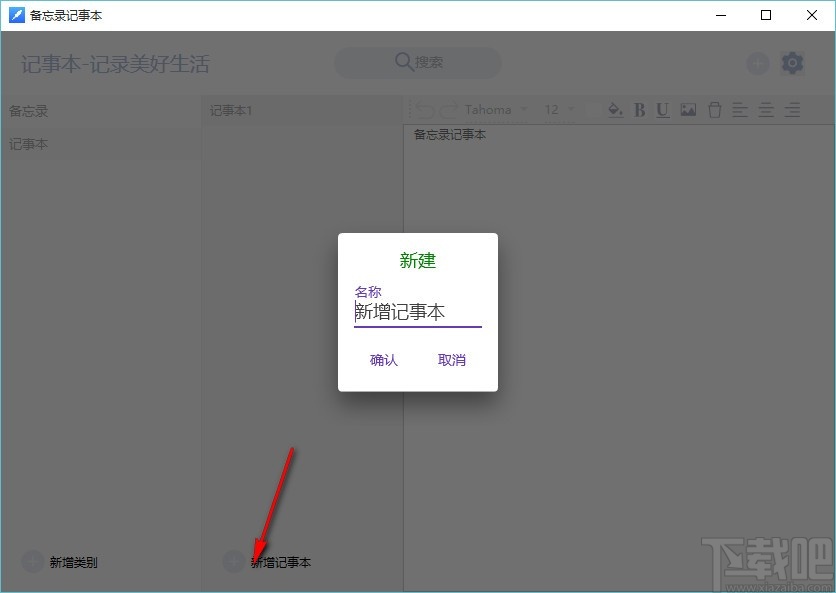Toggle bold formatting
This screenshot has width=836, height=593.
tap(639, 111)
